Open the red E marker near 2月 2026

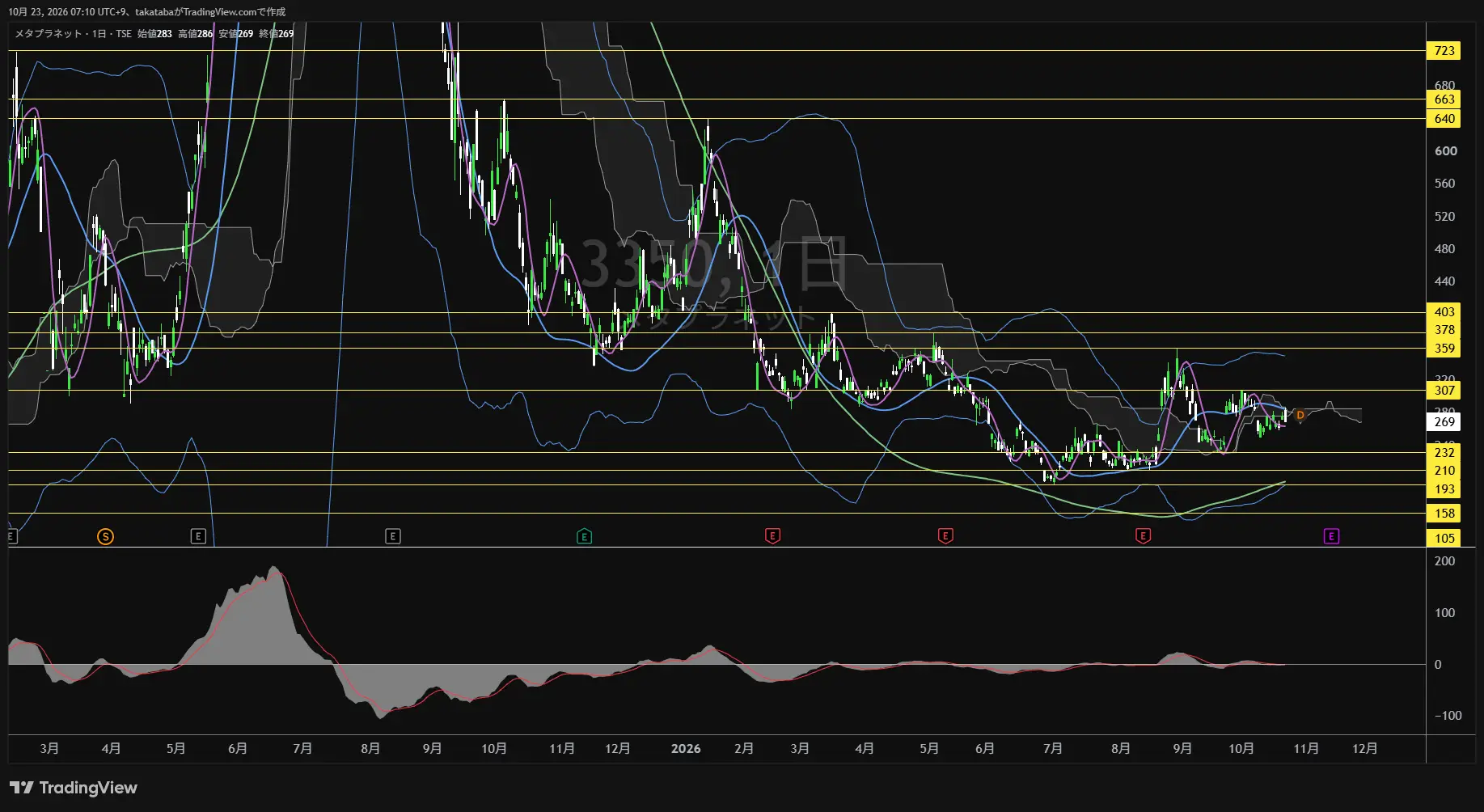[x=772, y=536]
